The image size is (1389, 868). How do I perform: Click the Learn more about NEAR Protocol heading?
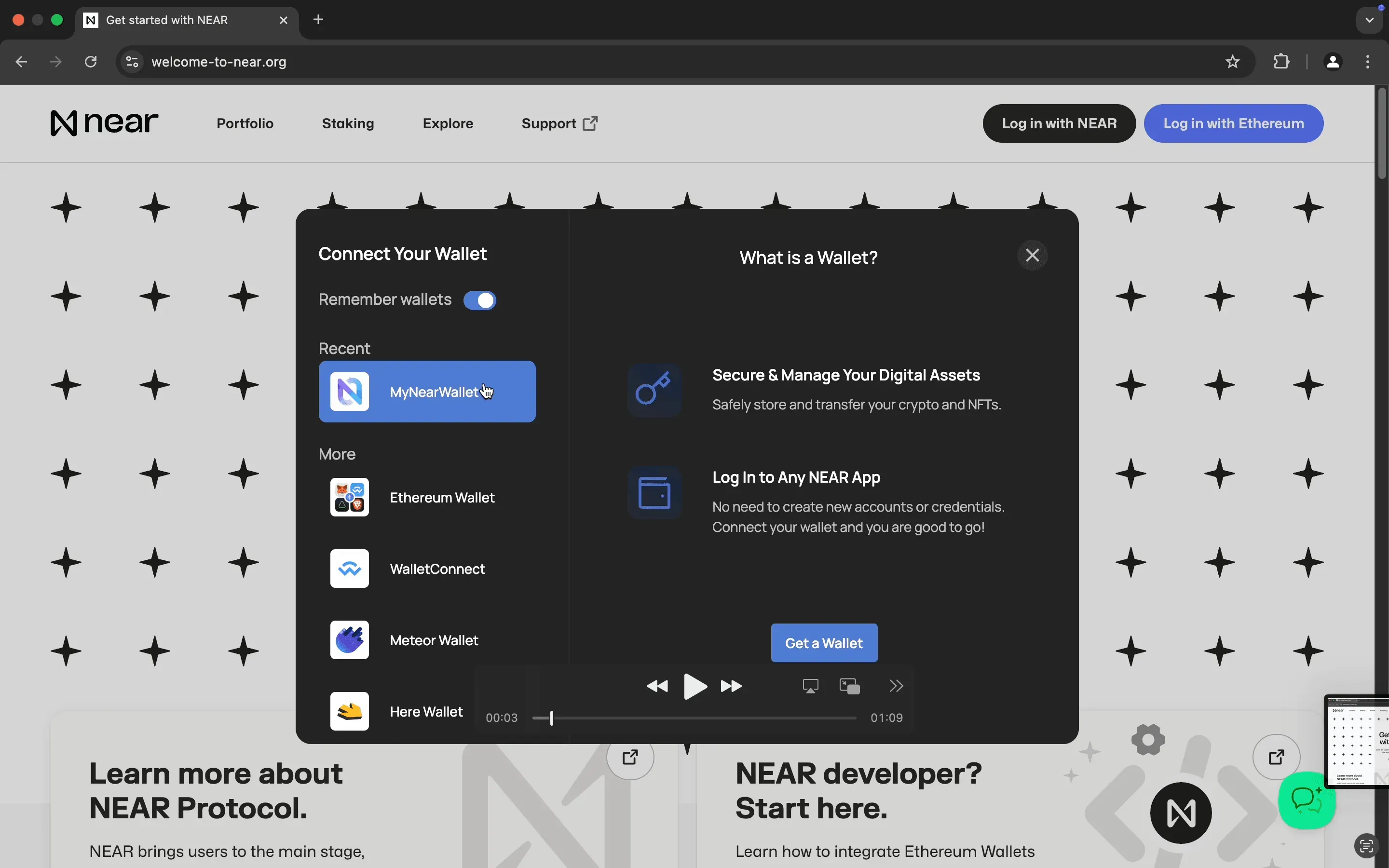pos(216,790)
